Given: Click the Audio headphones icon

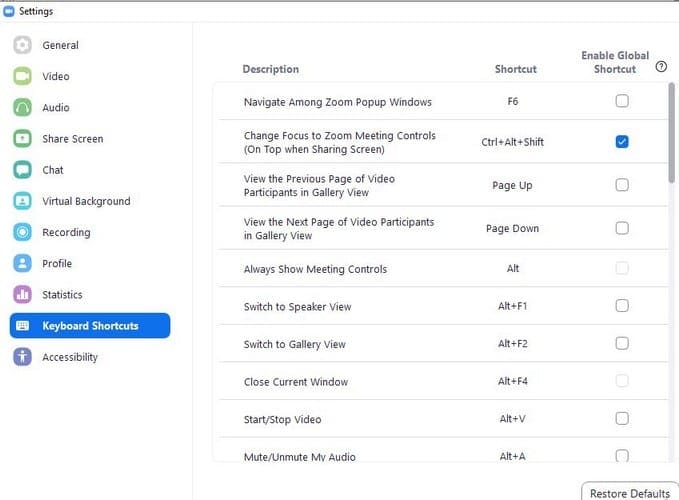Looking at the screenshot, I should click(22, 107).
